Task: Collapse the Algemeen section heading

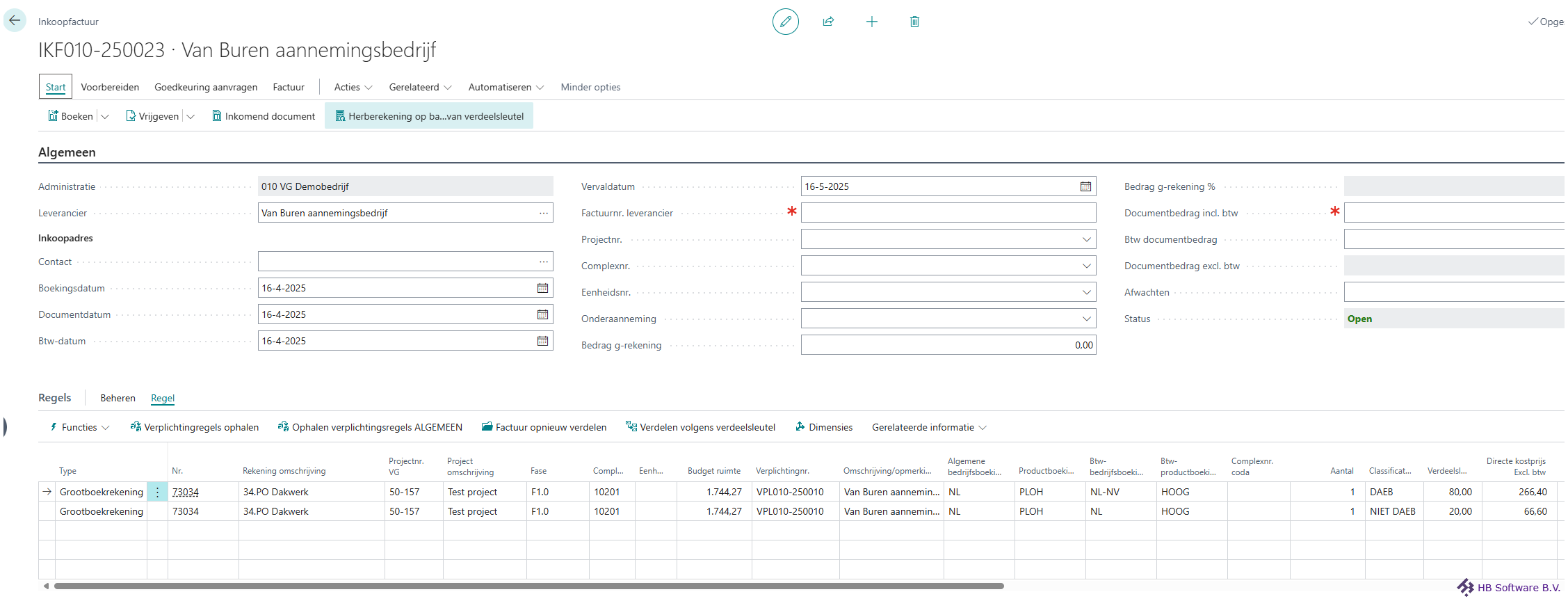Action: click(67, 152)
